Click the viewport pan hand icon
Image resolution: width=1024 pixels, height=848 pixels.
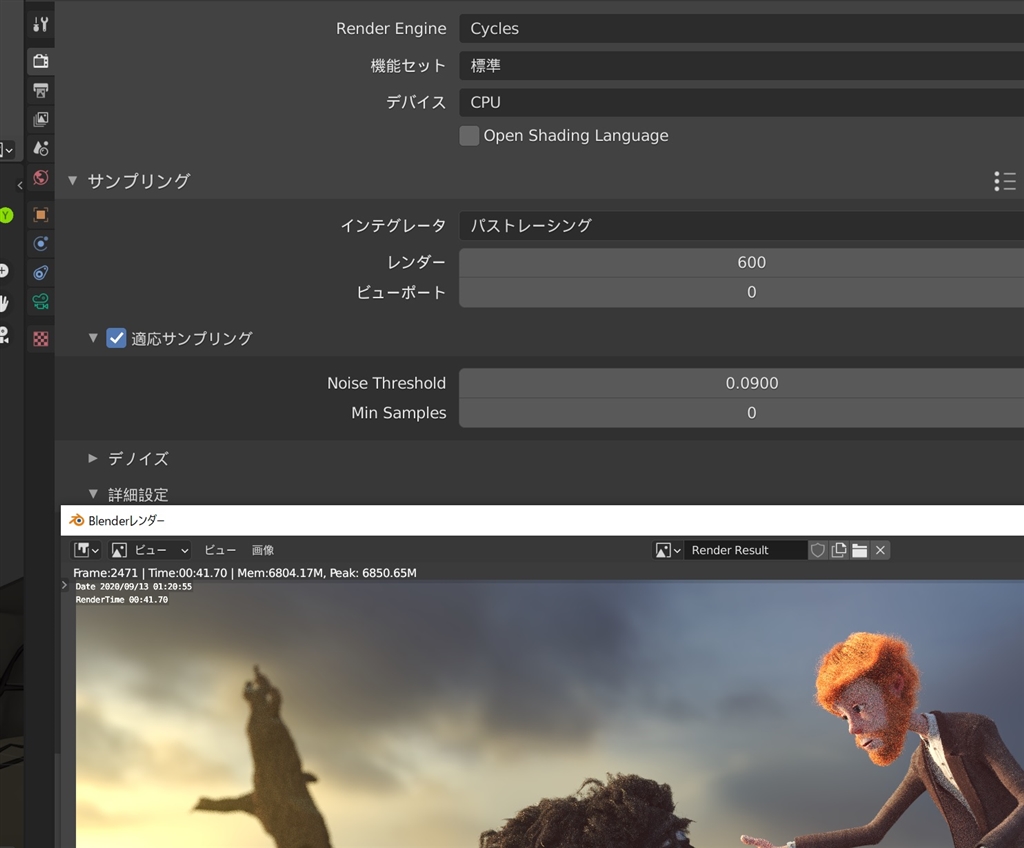[x=4, y=303]
